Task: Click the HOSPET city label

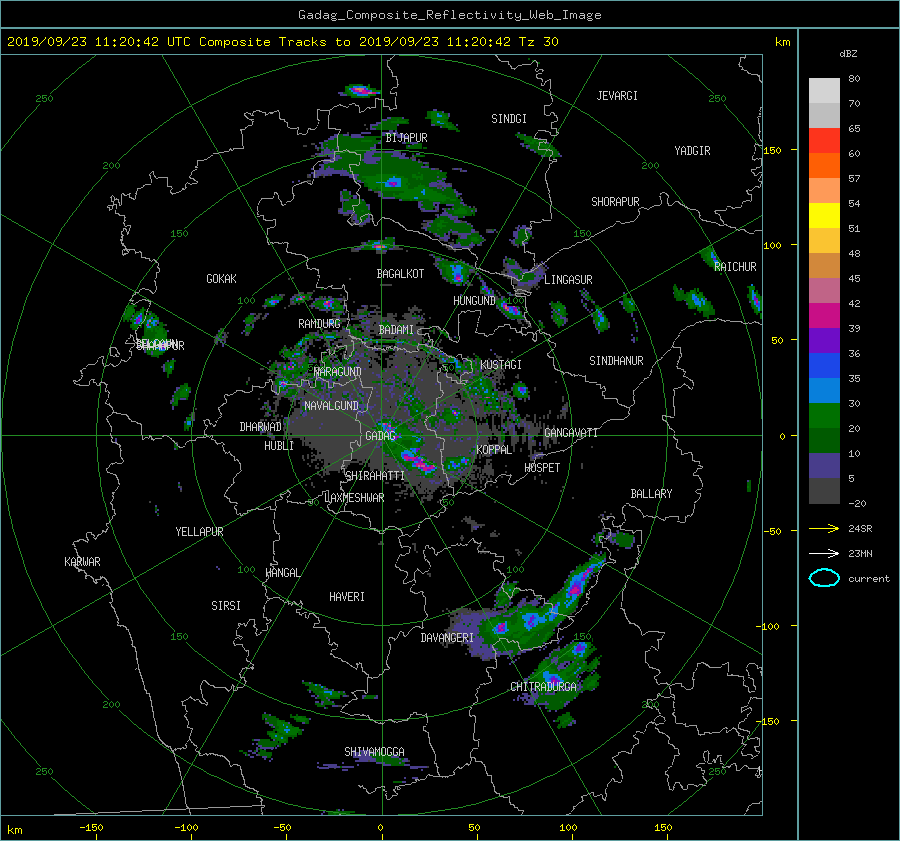Action: [542, 468]
